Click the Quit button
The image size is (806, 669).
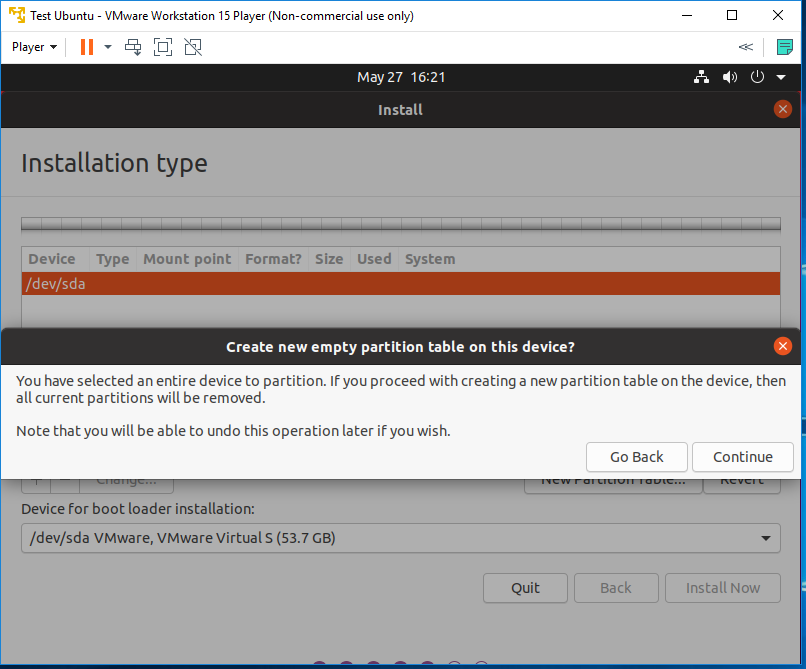525,588
